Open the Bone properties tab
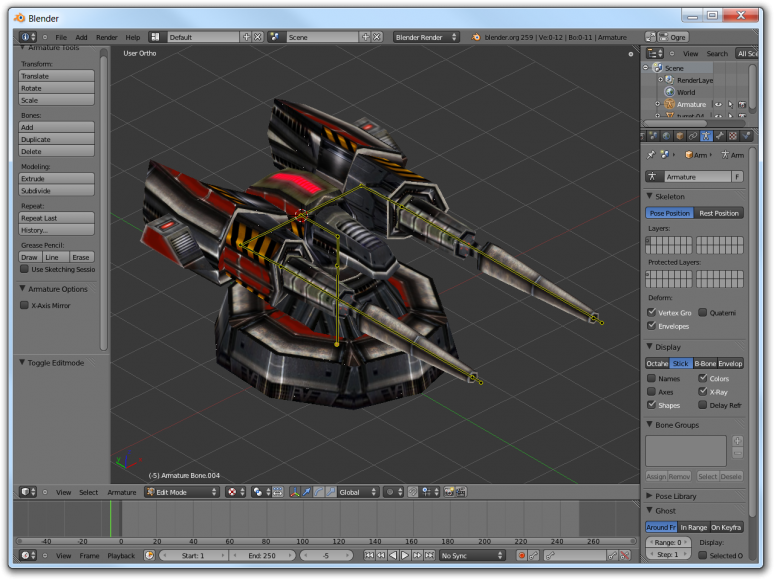This screenshot has width=774, height=580. [720, 136]
